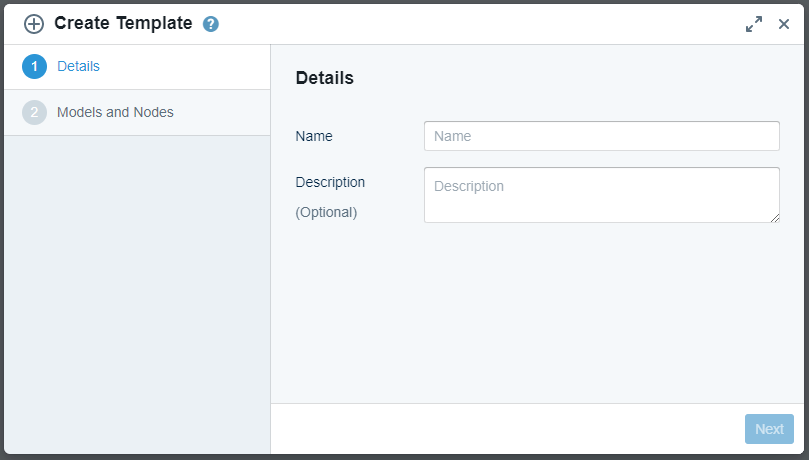Click the "Description" field label
Screen dimensions: 809x460
coord(330,182)
